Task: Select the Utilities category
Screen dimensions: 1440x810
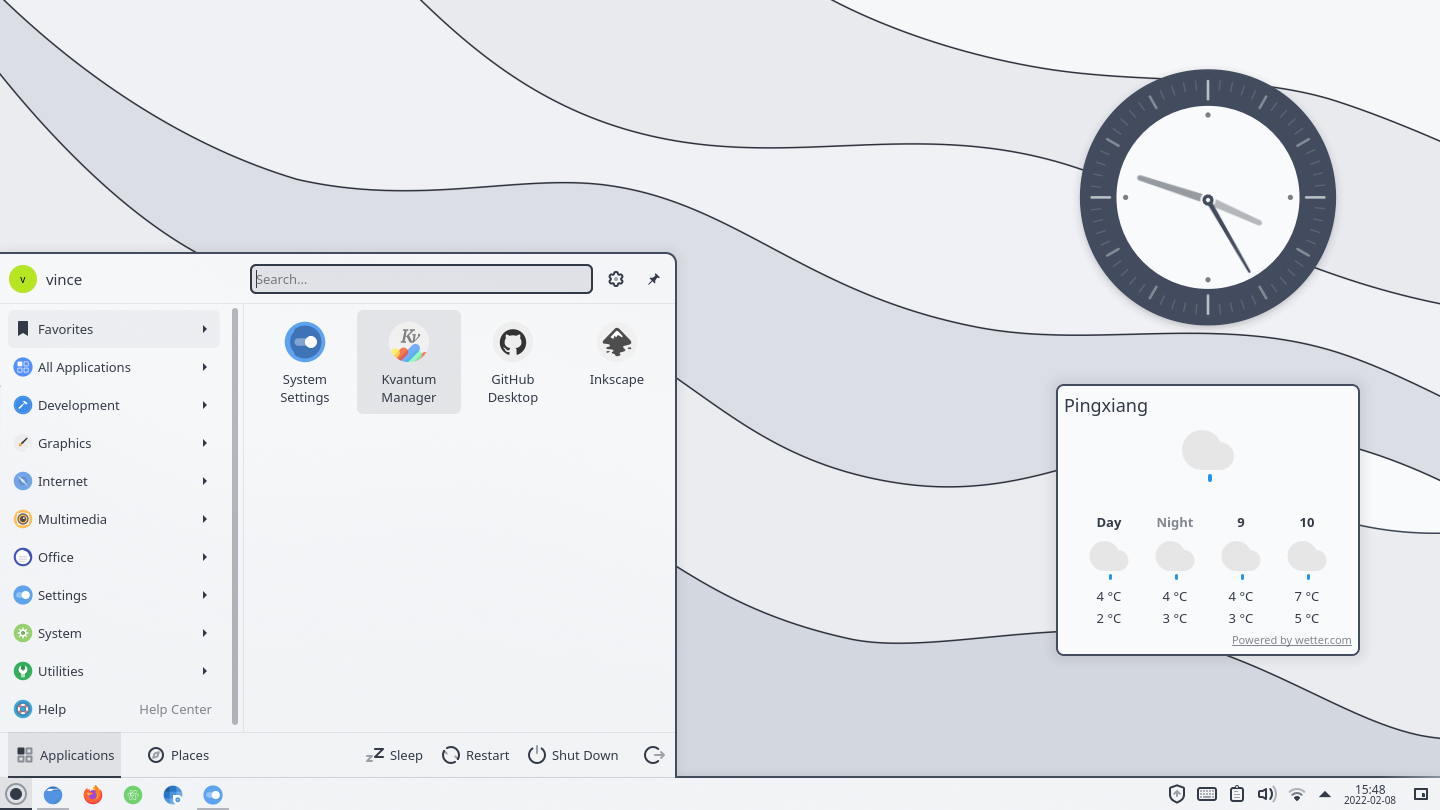Action: pos(114,671)
